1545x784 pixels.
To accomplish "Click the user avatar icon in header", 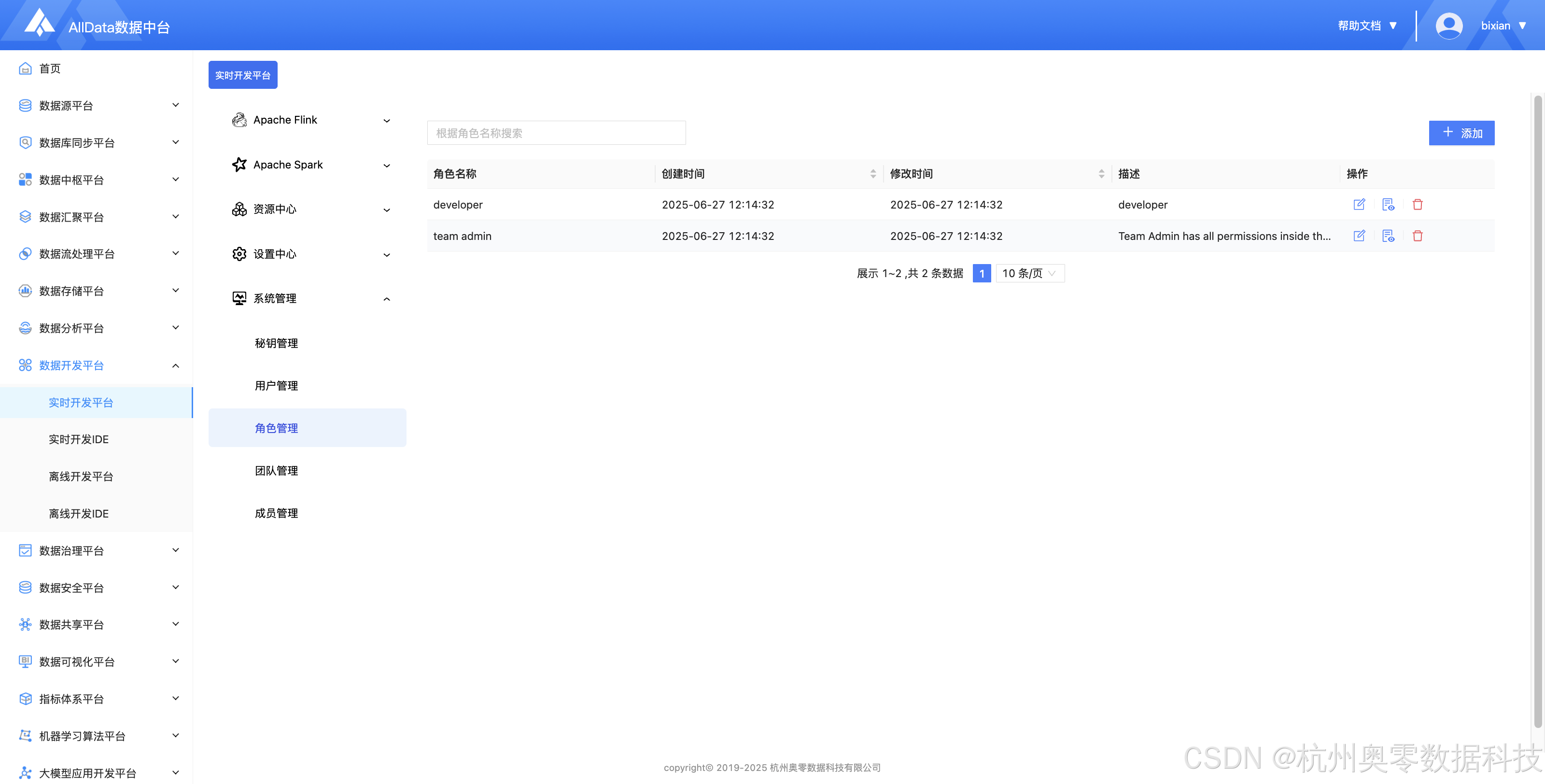I will (1448, 26).
